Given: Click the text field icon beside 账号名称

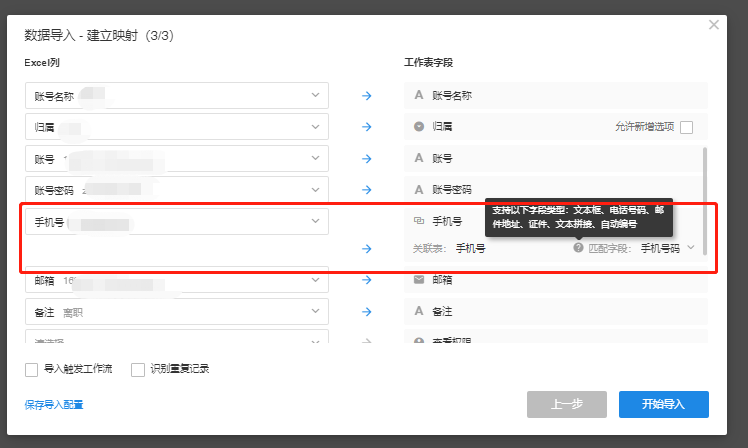Looking at the screenshot, I should [x=419, y=96].
